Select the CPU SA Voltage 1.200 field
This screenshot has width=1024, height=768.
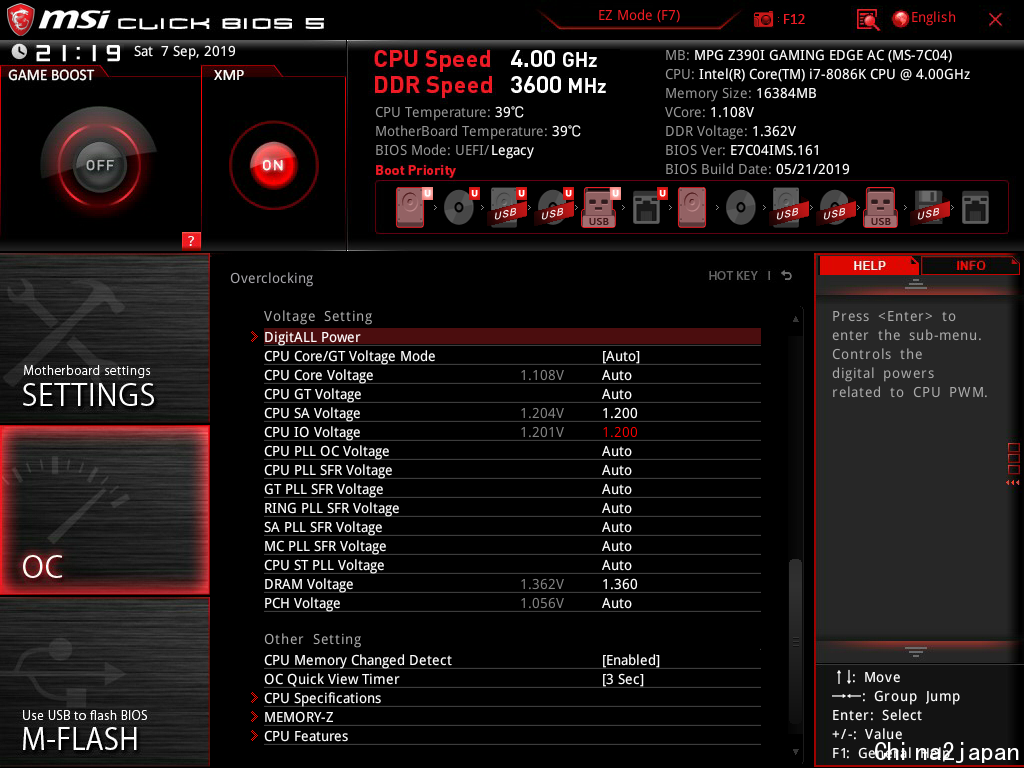tap(620, 413)
